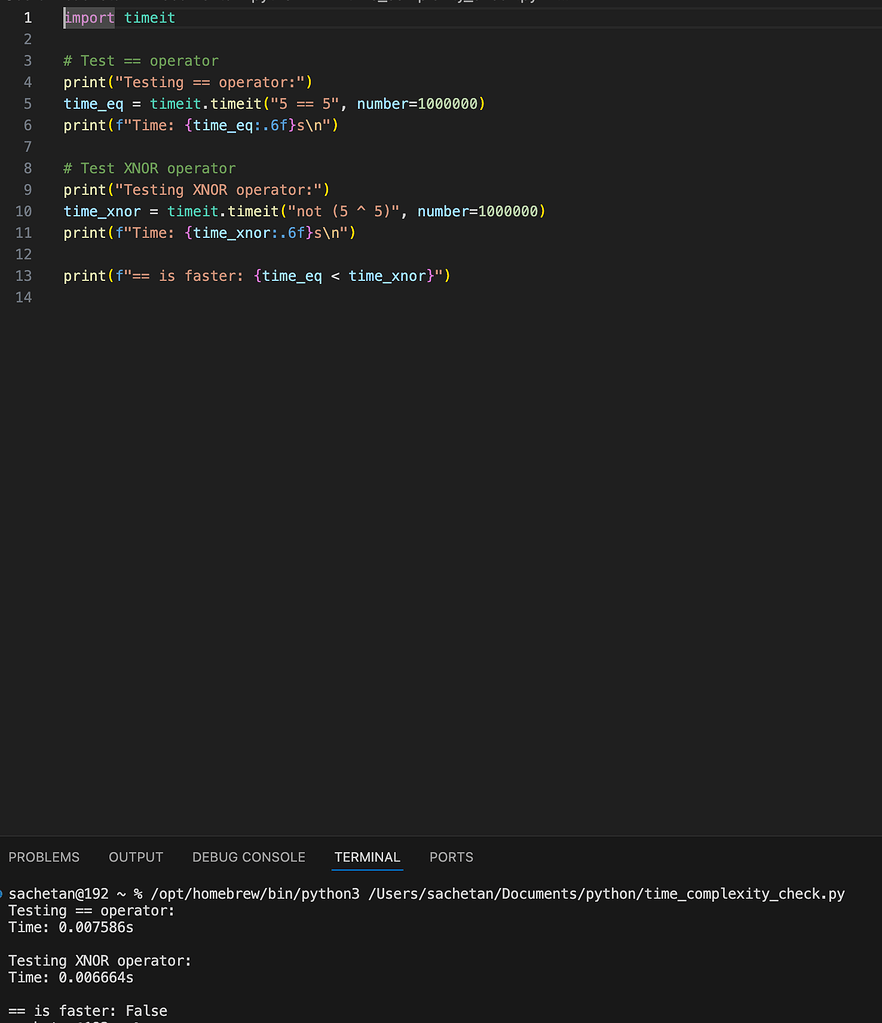Click the time_eq variable on line 5
This screenshot has width=882, height=1023.
tap(93, 104)
